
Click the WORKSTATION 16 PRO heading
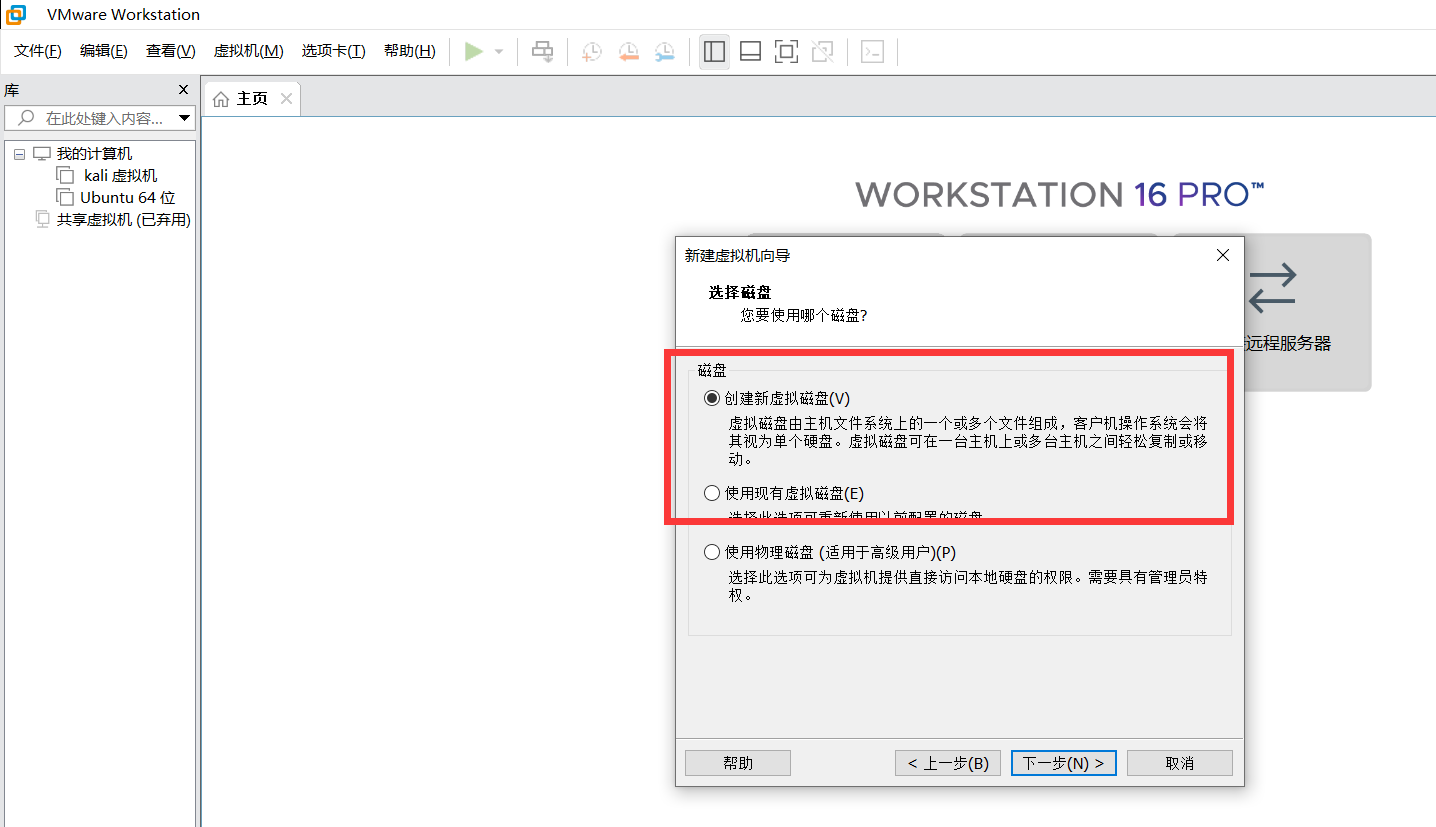pos(1059,194)
